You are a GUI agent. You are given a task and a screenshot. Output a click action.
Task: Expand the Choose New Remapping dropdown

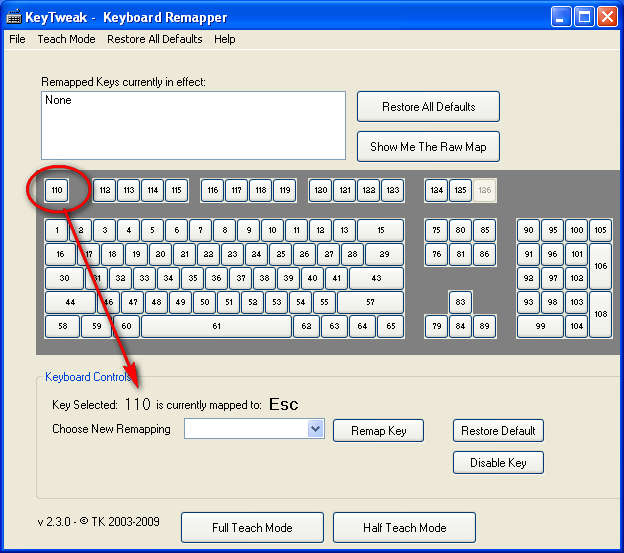(x=316, y=428)
